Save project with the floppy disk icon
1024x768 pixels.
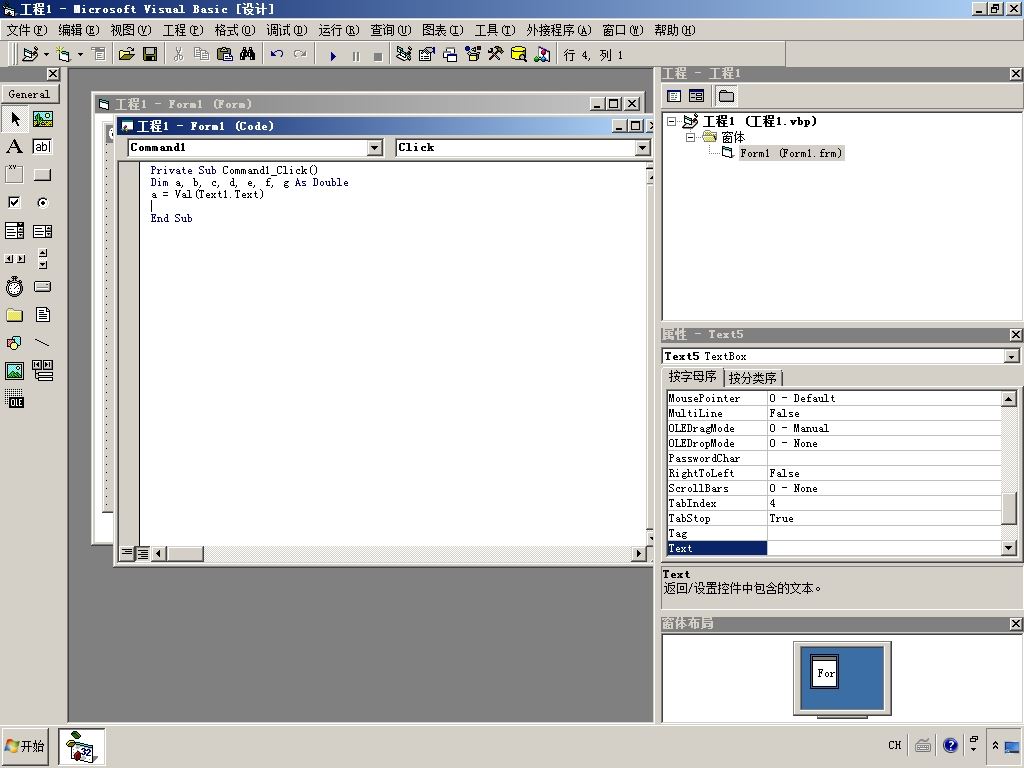[x=150, y=55]
